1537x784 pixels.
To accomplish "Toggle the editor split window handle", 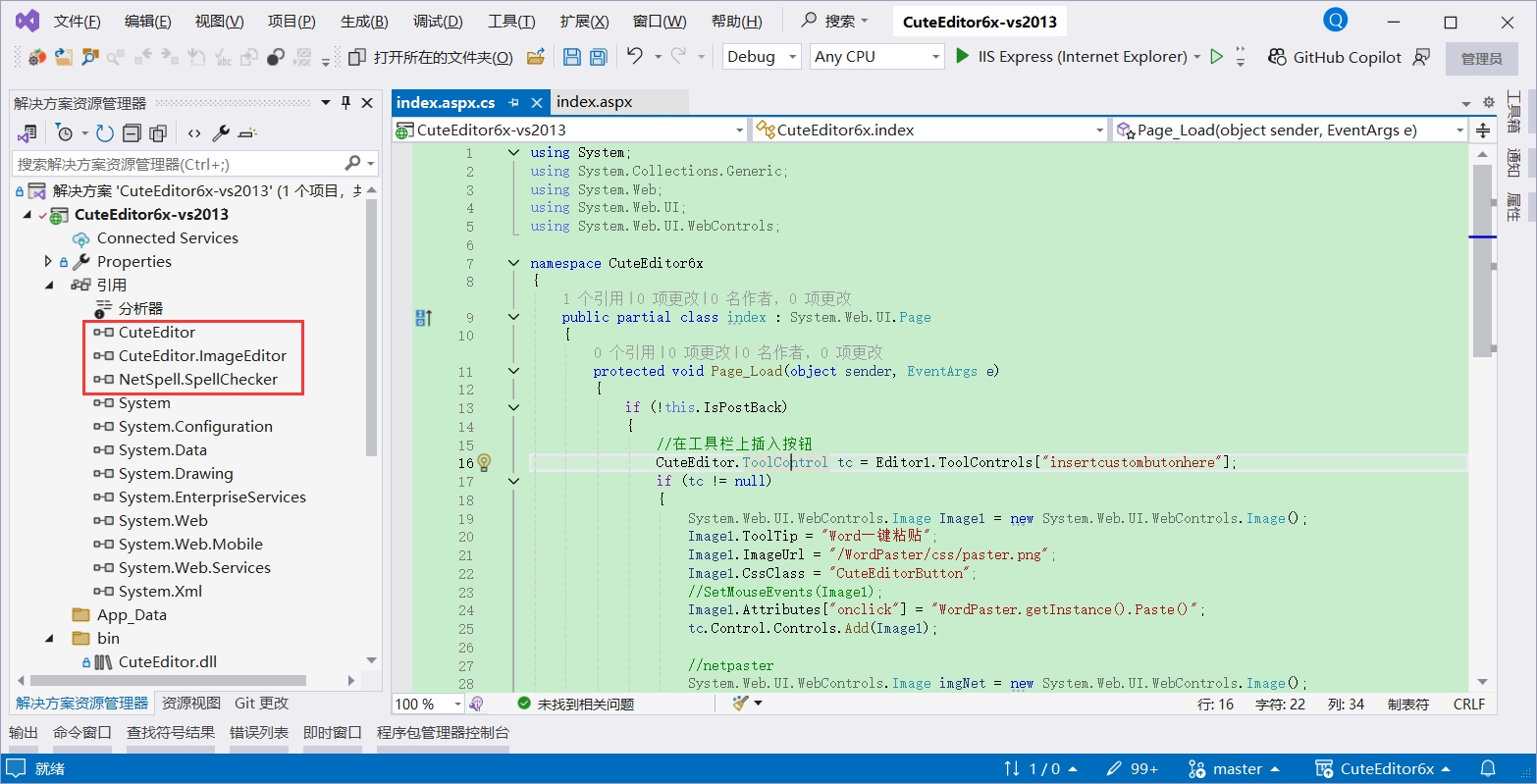I will click(1483, 130).
